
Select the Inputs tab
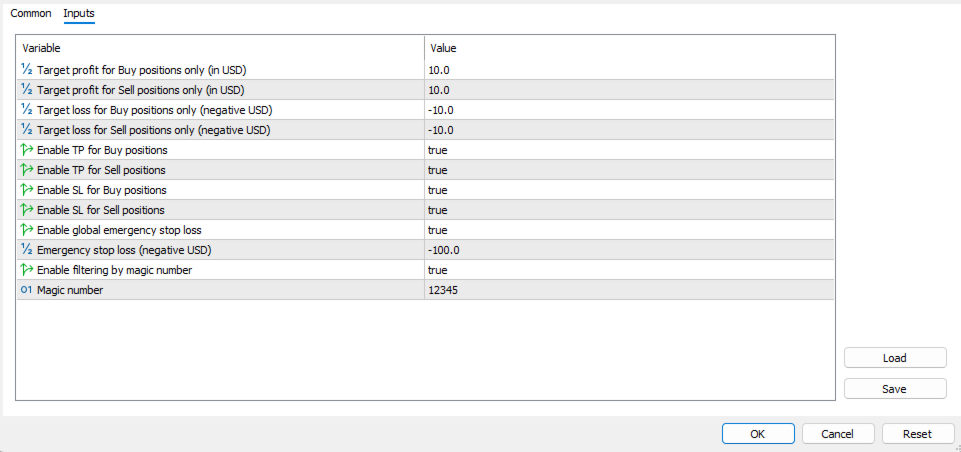pyautogui.click(x=79, y=14)
